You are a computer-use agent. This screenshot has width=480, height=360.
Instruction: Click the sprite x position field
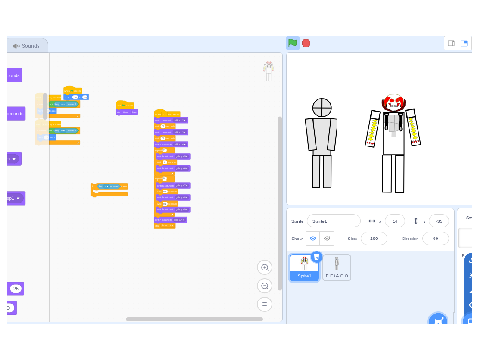point(395,221)
